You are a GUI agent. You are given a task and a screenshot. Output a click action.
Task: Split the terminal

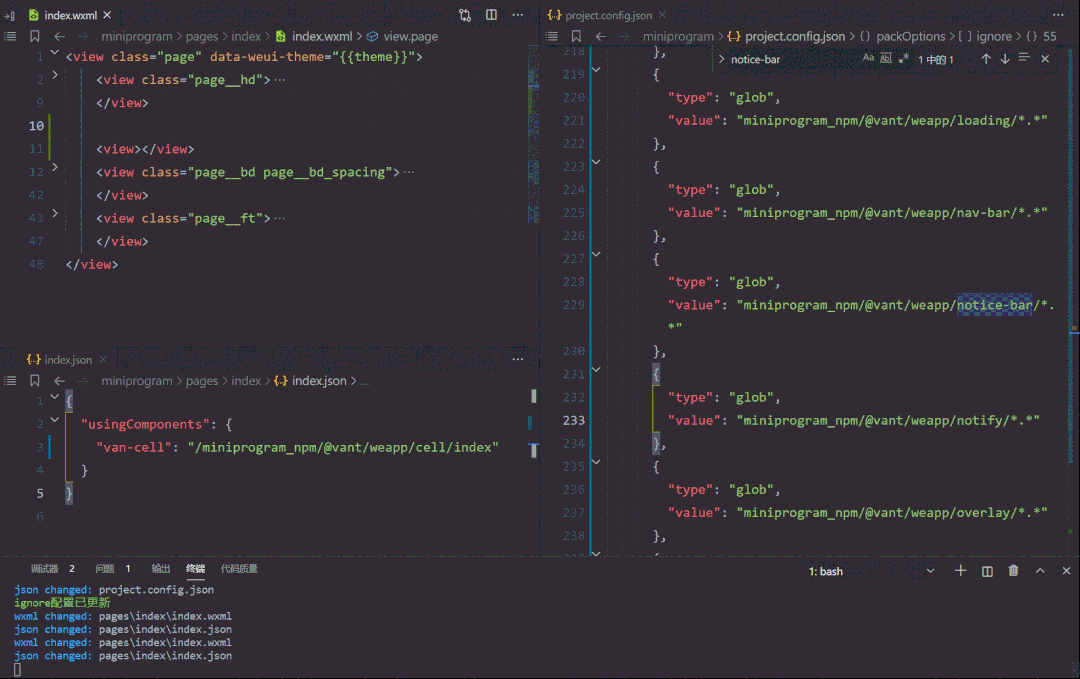pyautogui.click(x=987, y=571)
